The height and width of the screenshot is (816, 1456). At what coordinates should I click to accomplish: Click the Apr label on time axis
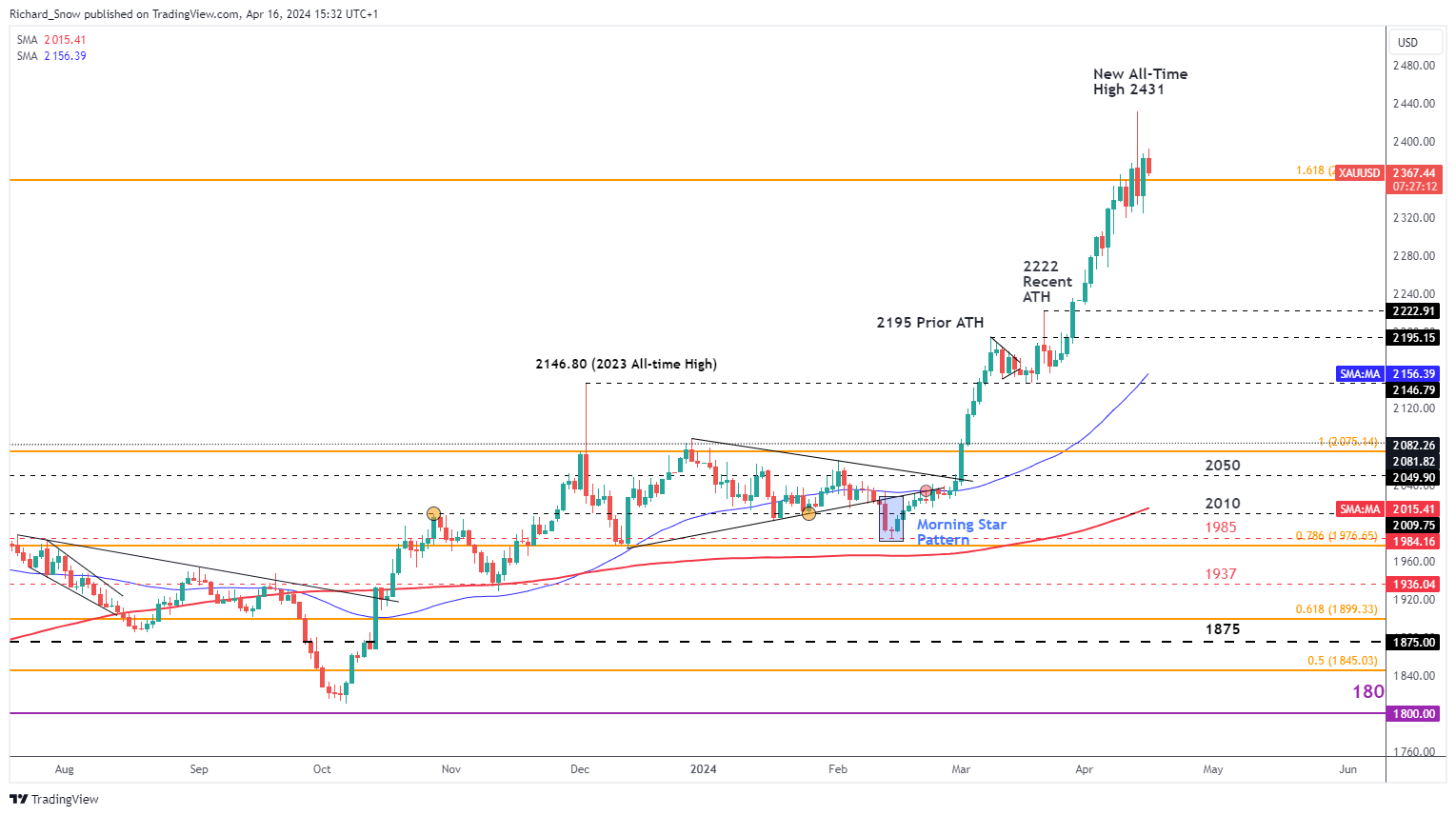coord(1084,769)
